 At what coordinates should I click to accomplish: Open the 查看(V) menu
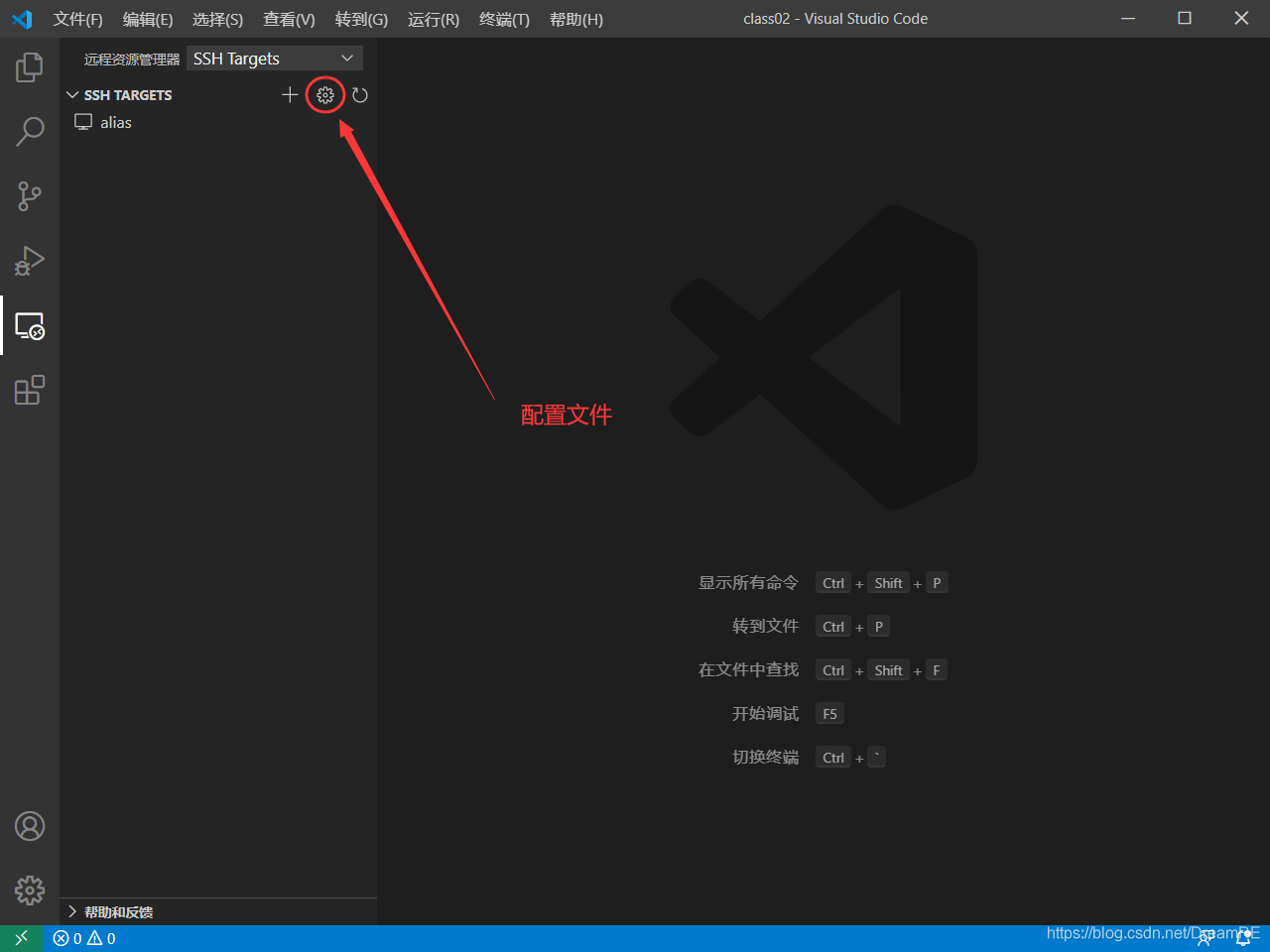pos(289,19)
